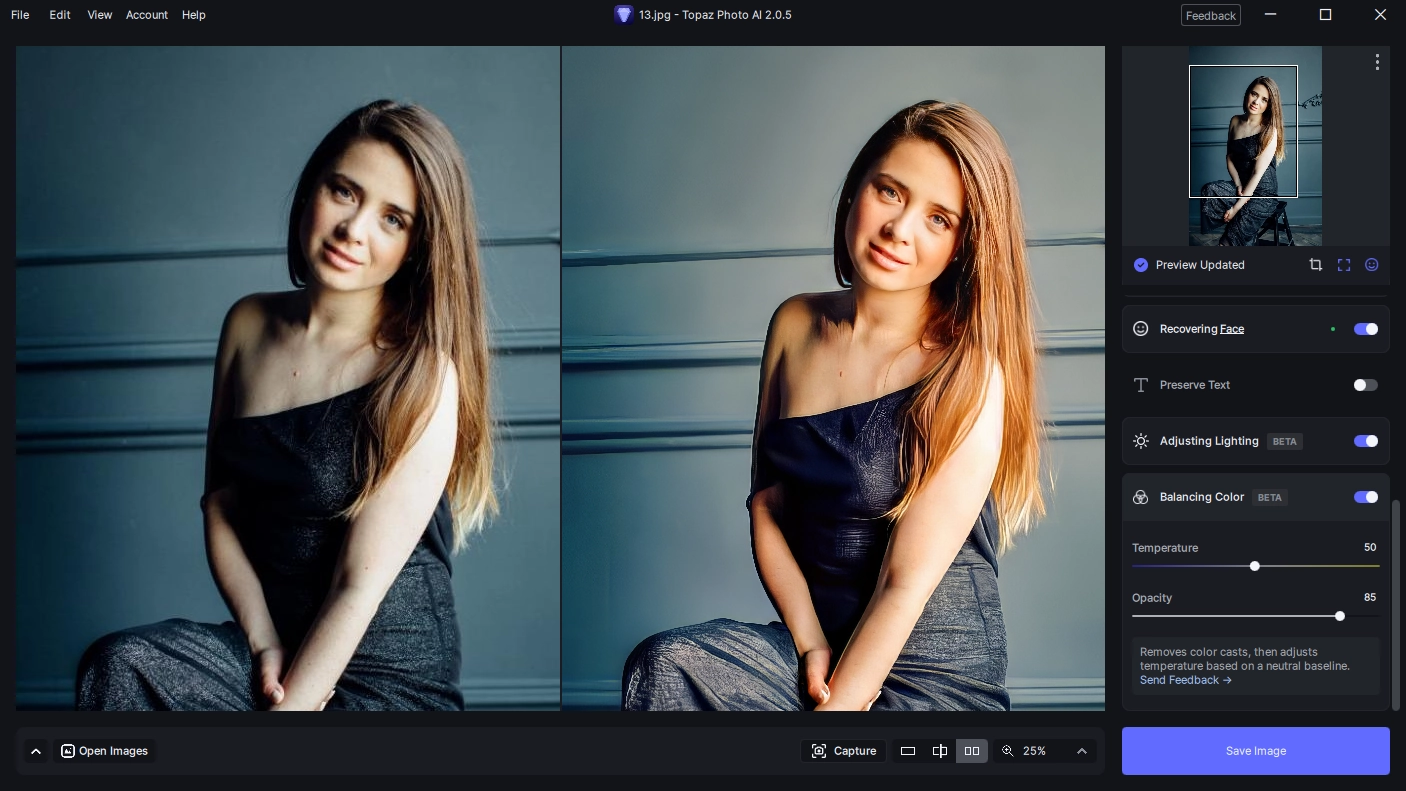Click the Open Images button
Screen dimensions: 1406x791
coord(104,751)
